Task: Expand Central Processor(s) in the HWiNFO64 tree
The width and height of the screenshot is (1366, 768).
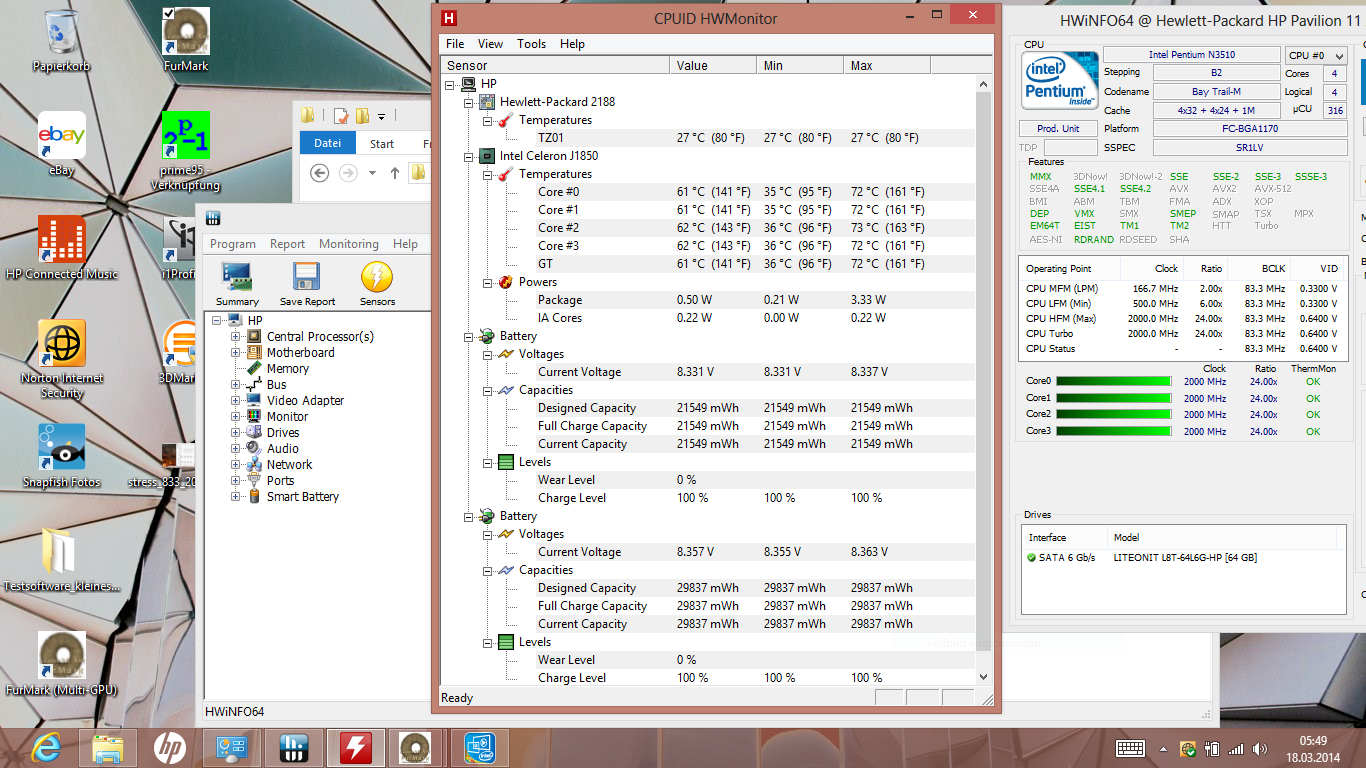Action: coord(236,337)
